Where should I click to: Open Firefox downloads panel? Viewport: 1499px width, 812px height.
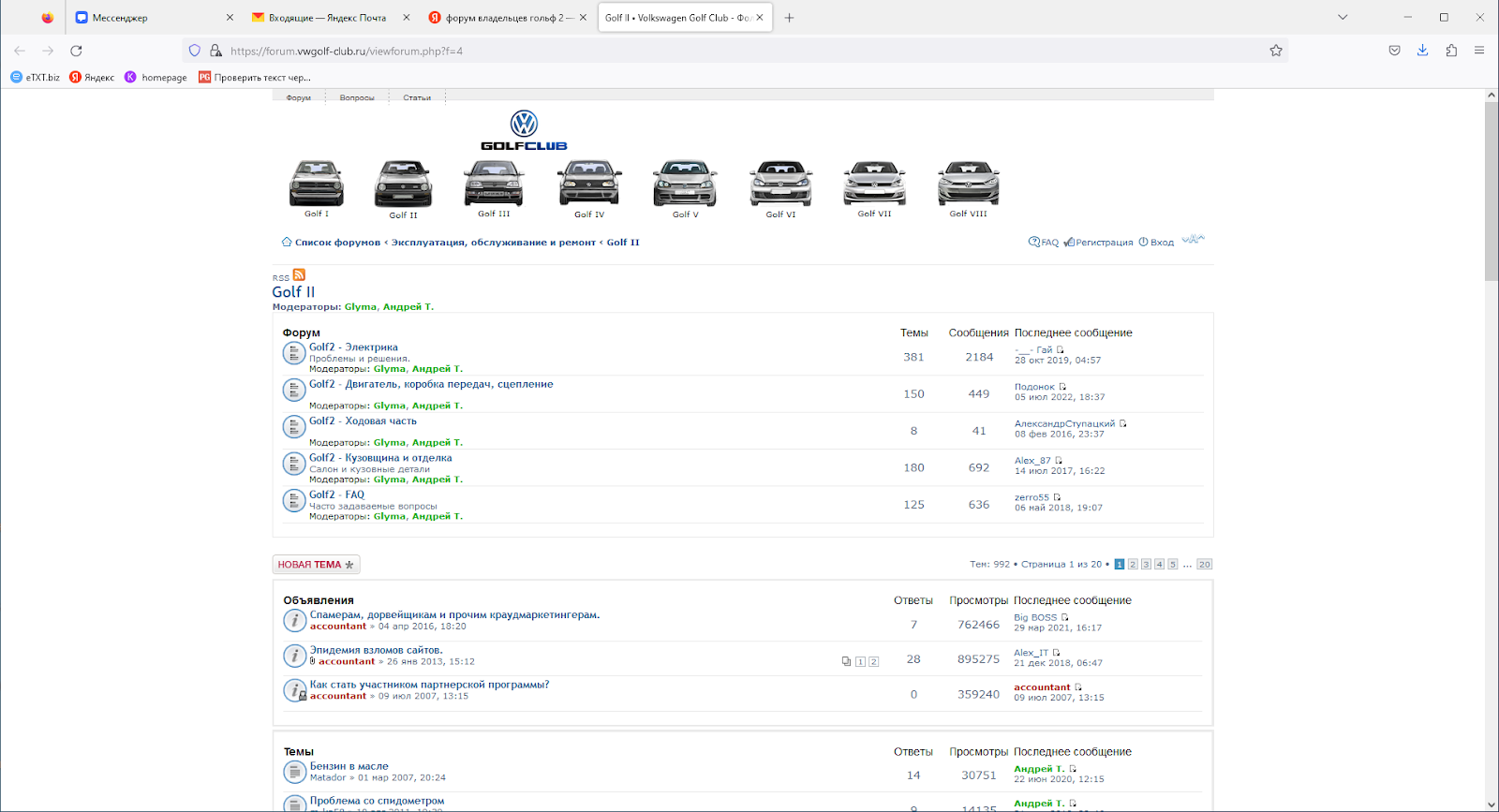click(1422, 51)
